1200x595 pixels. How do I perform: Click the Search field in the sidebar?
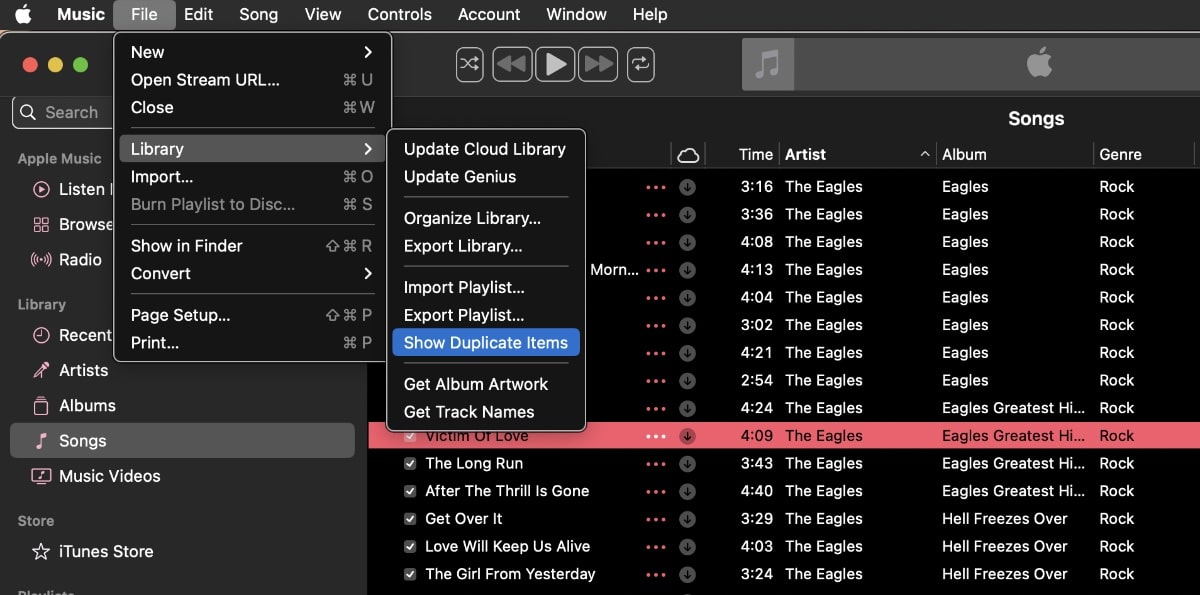[70, 113]
